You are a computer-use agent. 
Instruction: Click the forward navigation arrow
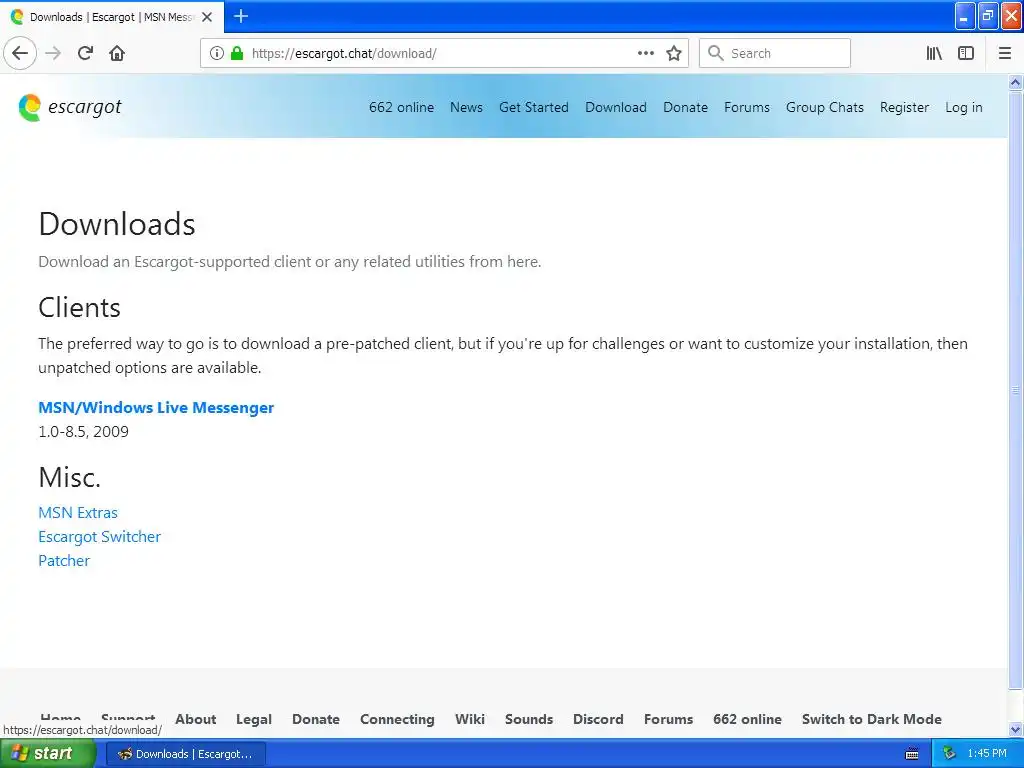(53, 53)
